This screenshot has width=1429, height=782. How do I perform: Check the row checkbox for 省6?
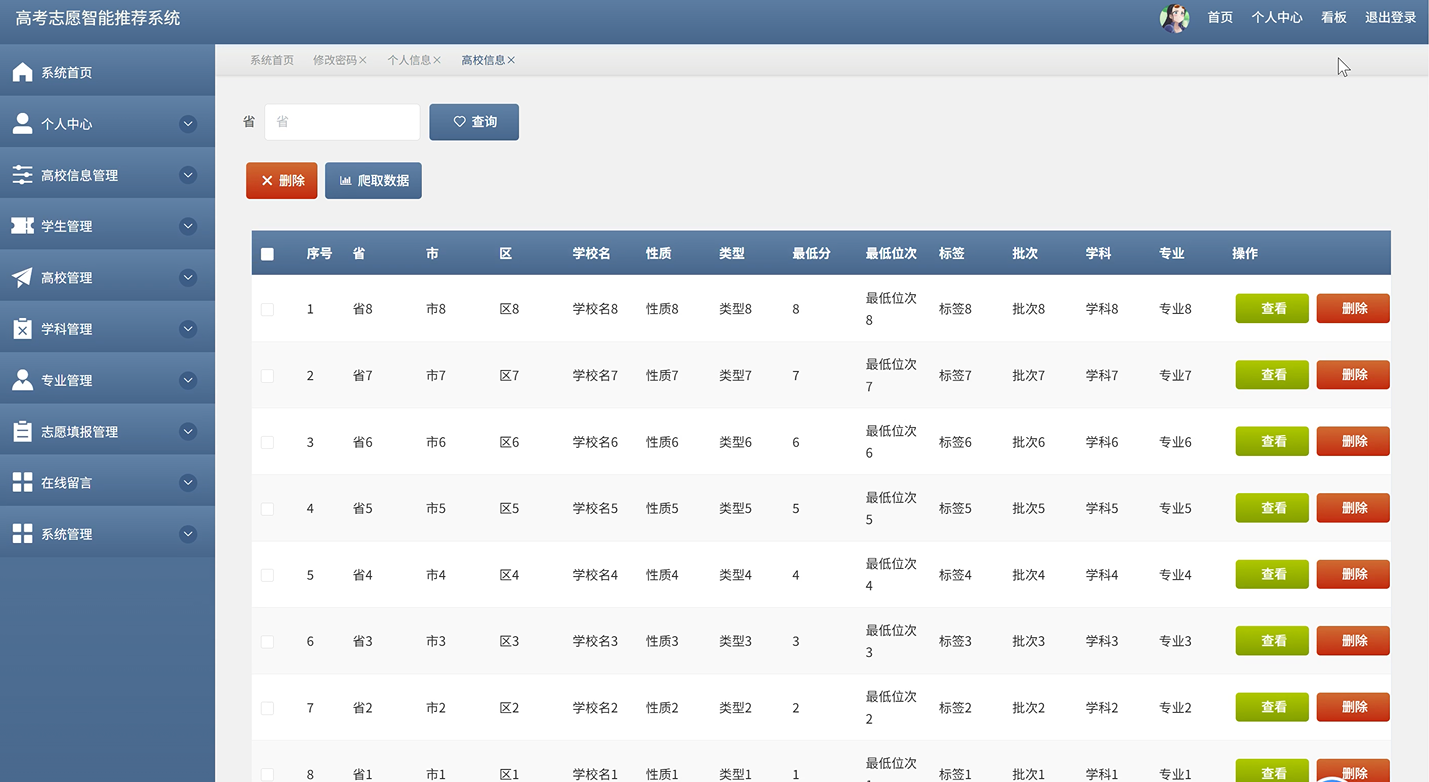tap(267, 442)
